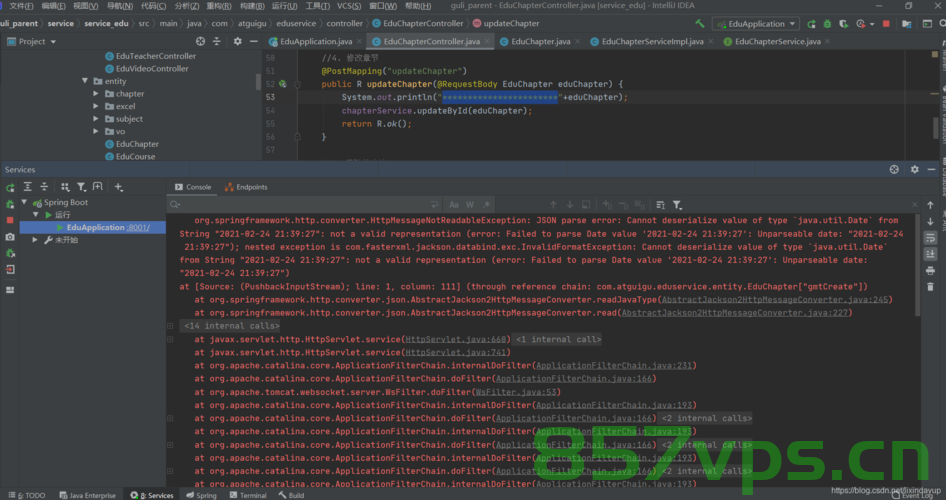Expand the 14 internal calls fold
The height and width of the screenshot is (500, 946).
click(x=170, y=326)
